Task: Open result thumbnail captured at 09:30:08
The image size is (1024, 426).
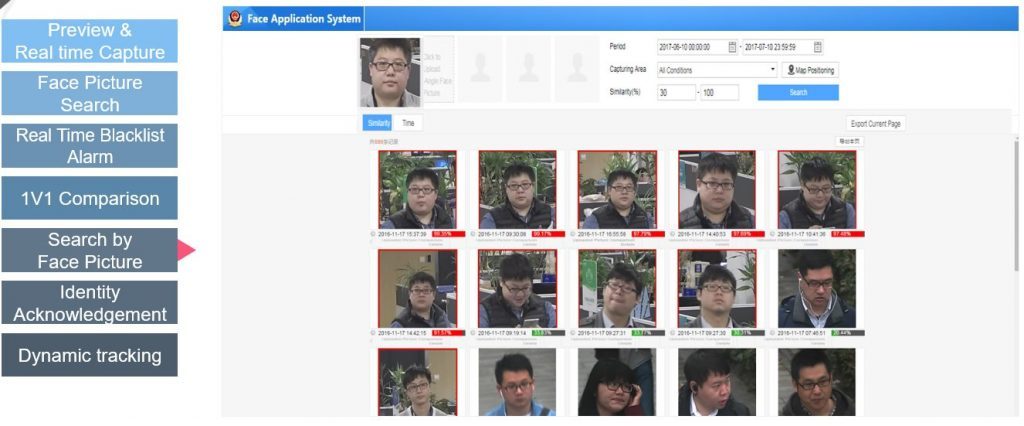Action: 517,189
